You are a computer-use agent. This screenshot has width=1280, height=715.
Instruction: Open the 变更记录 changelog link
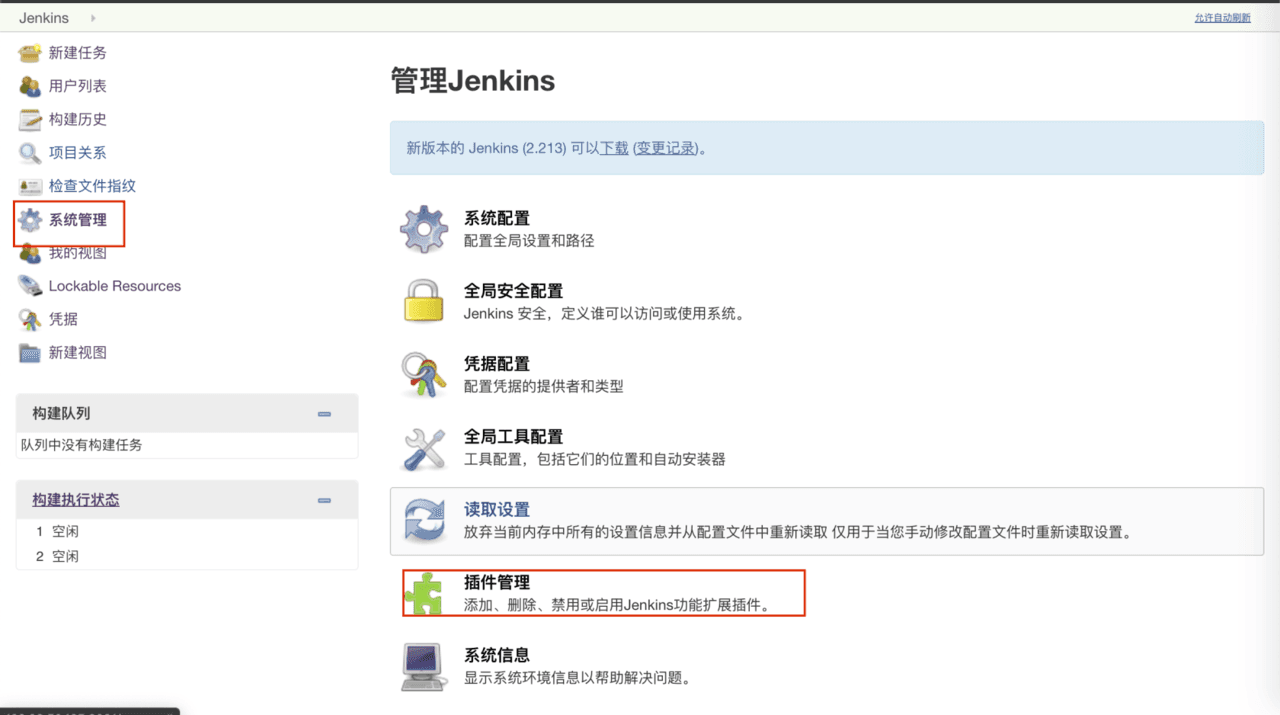click(667, 148)
